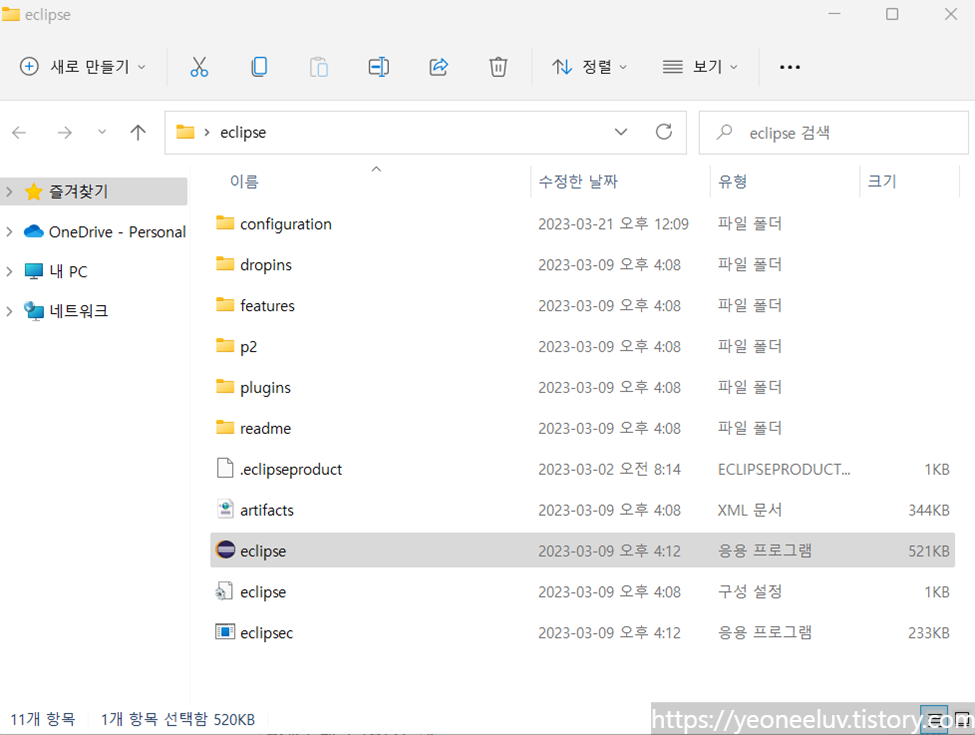Image resolution: width=975 pixels, height=735 pixels.
Task: Click the features folder icon
Action: coord(225,305)
